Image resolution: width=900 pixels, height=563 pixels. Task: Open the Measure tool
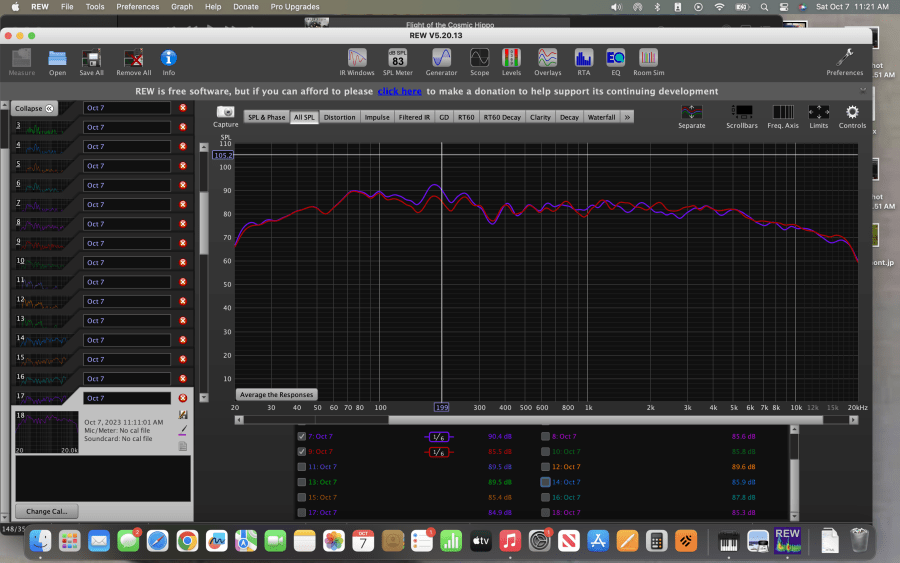(22, 62)
